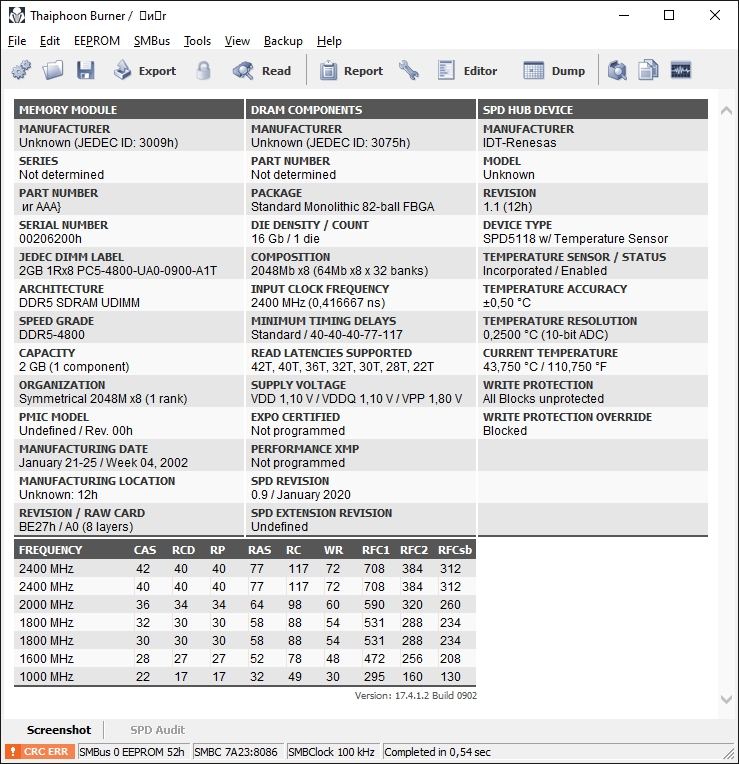Save dump with floppy disk icon
Screen dimensions: 739x764
86,70
